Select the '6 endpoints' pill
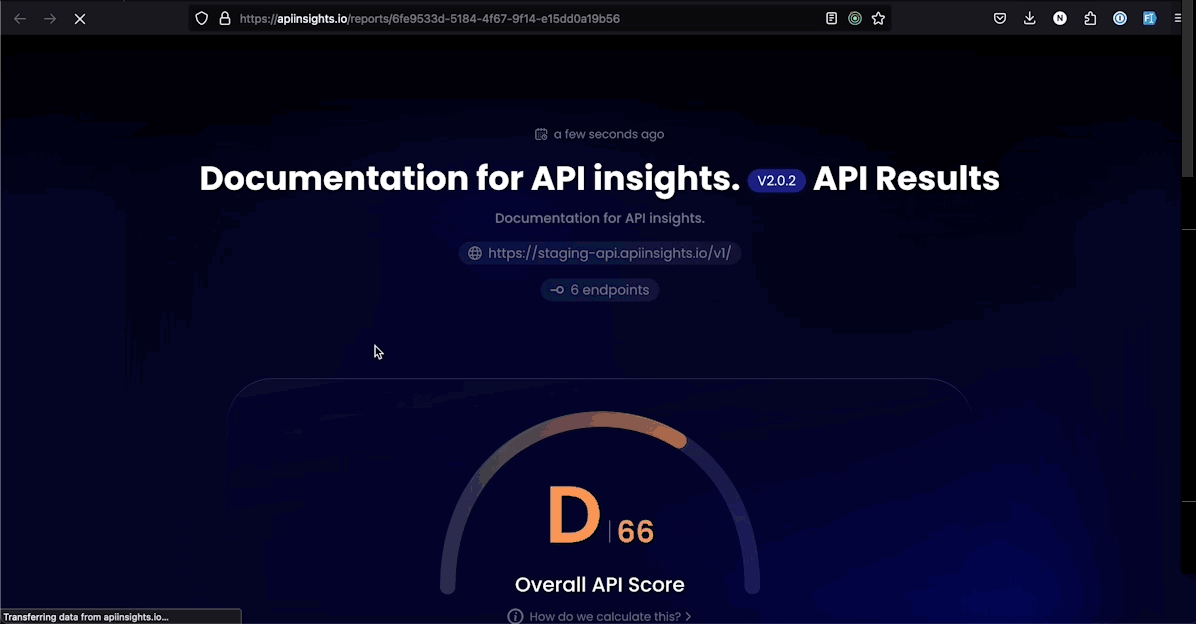Screen dimensions: 1196x624 (600, 290)
